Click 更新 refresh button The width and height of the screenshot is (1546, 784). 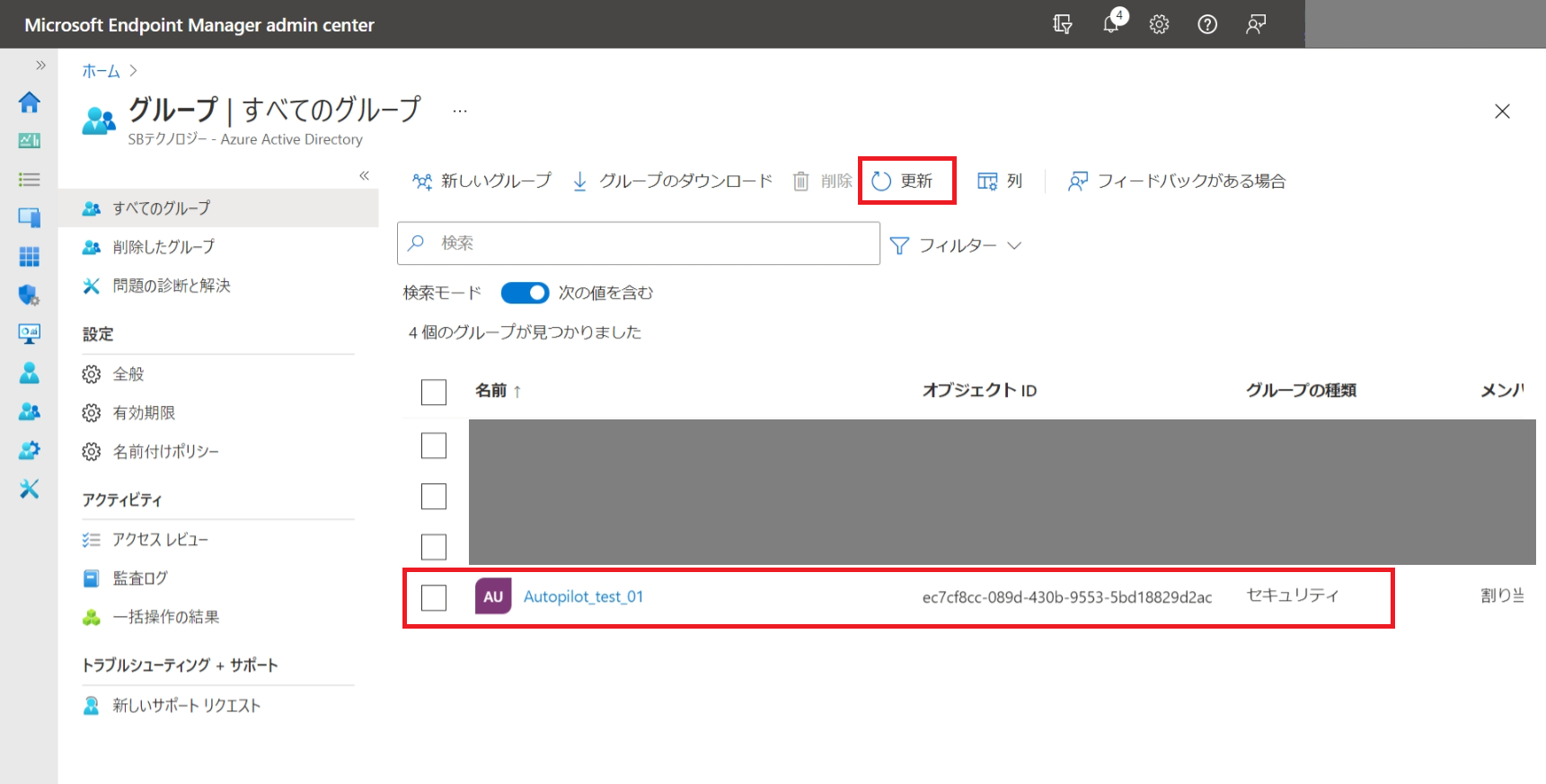903,181
